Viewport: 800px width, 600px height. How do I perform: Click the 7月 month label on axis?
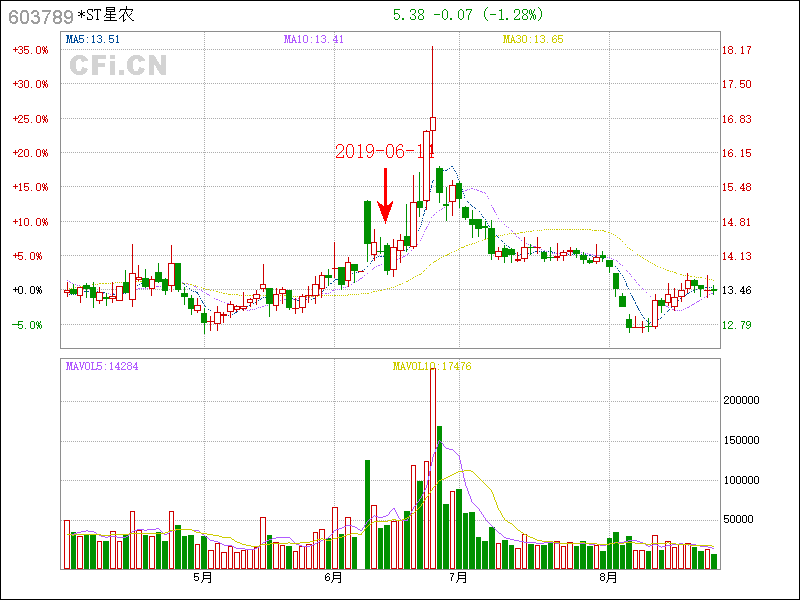[x=459, y=577]
